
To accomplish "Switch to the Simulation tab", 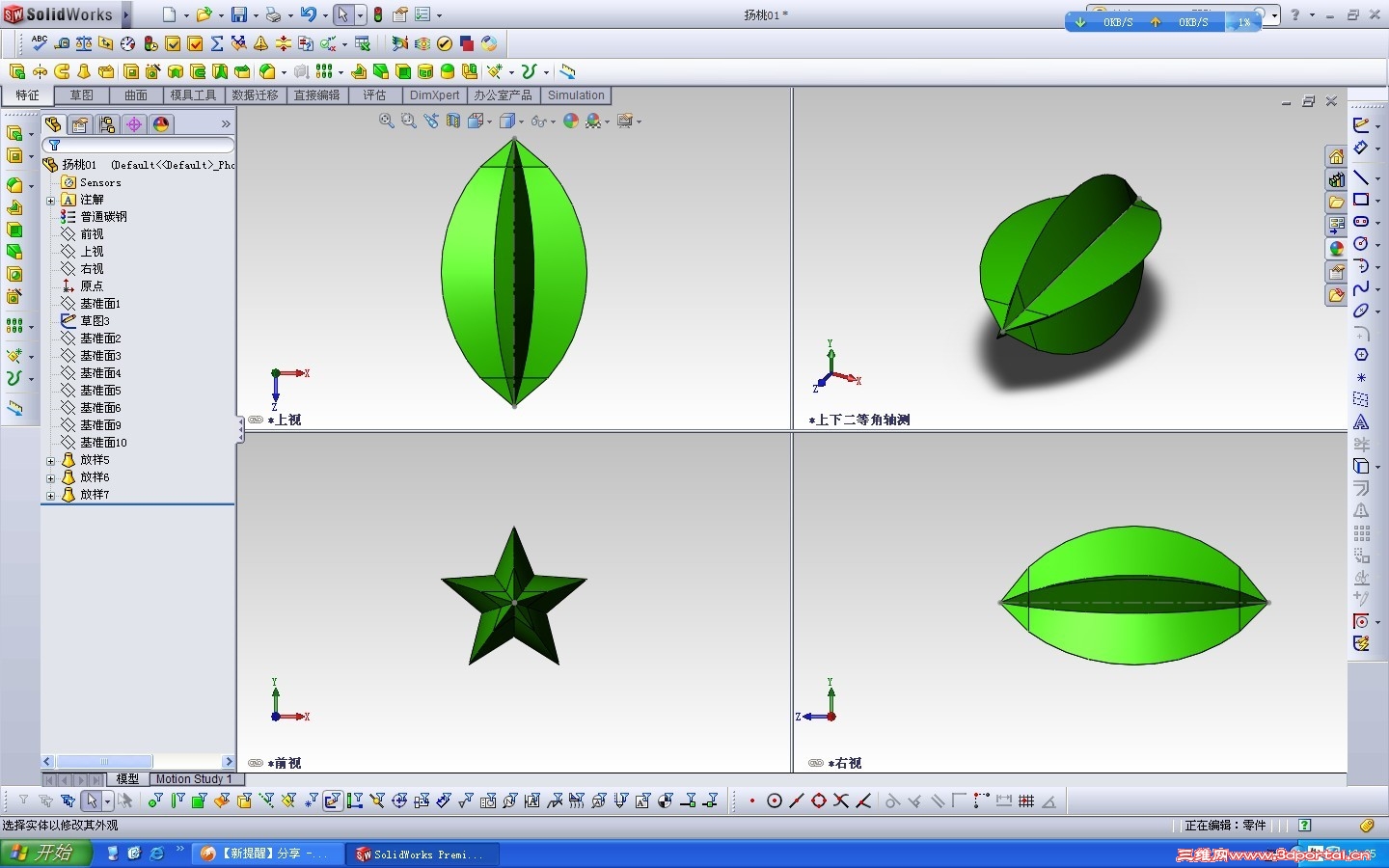I will (576, 95).
